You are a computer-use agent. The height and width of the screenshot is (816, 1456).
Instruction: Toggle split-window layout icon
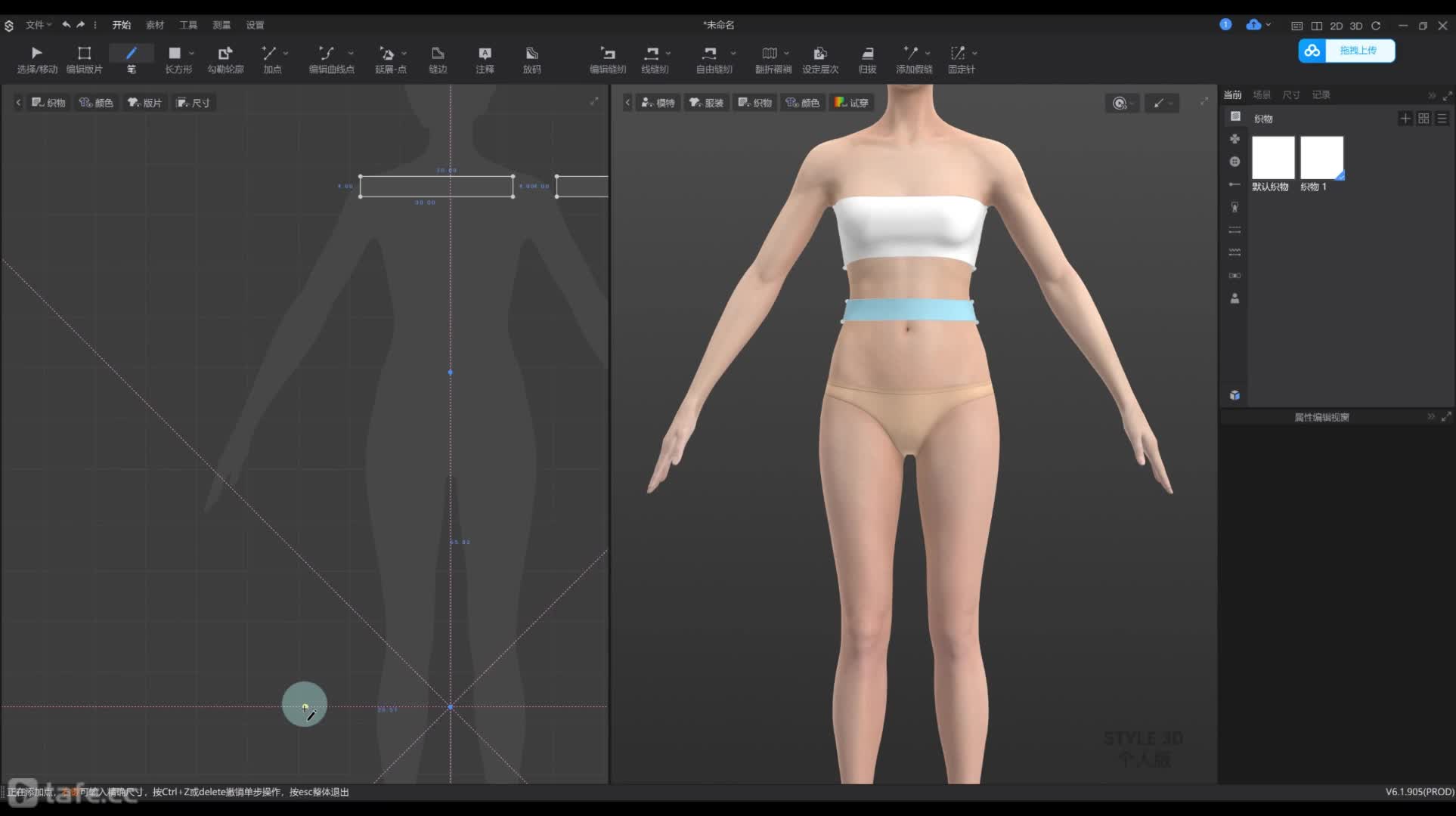coord(1317,26)
